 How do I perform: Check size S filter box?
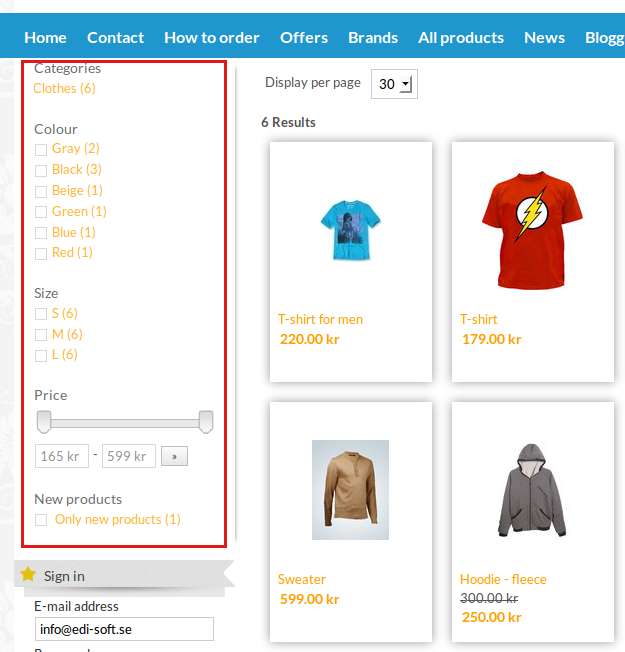(41, 314)
